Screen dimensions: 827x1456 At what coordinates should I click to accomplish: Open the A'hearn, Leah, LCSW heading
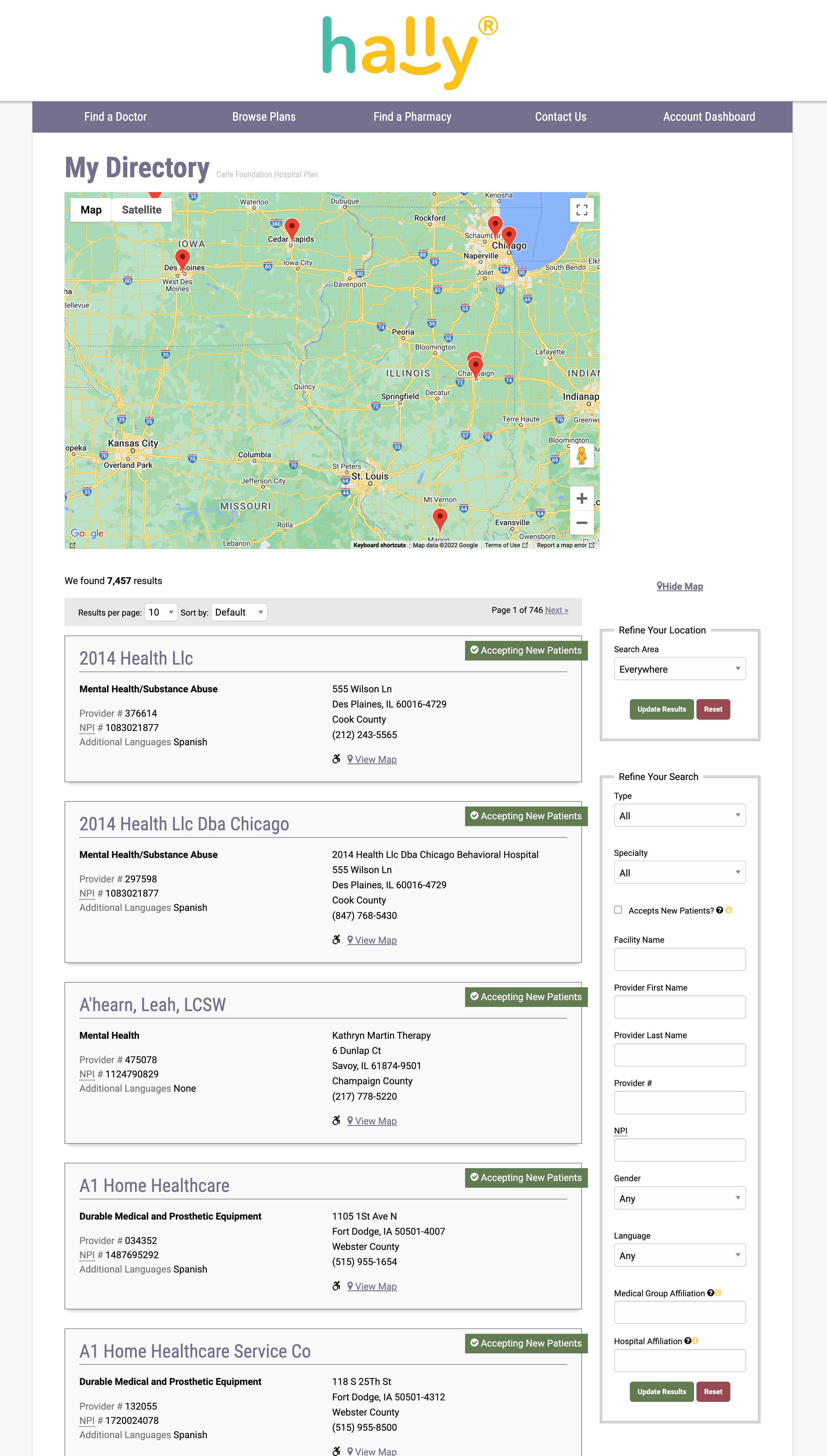pyautogui.click(x=152, y=1005)
